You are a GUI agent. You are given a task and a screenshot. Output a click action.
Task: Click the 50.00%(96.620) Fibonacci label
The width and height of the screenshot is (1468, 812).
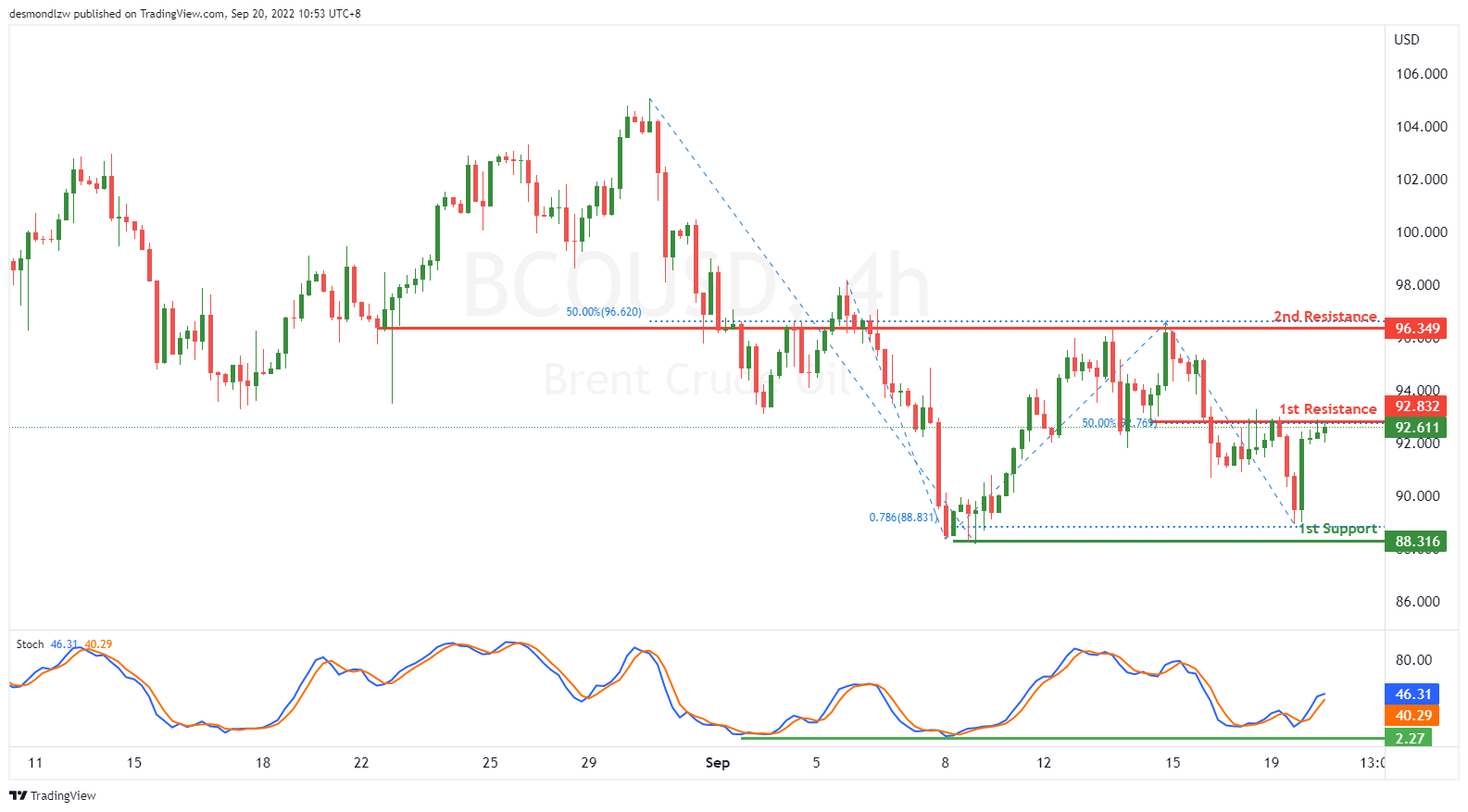tap(604, 312)
